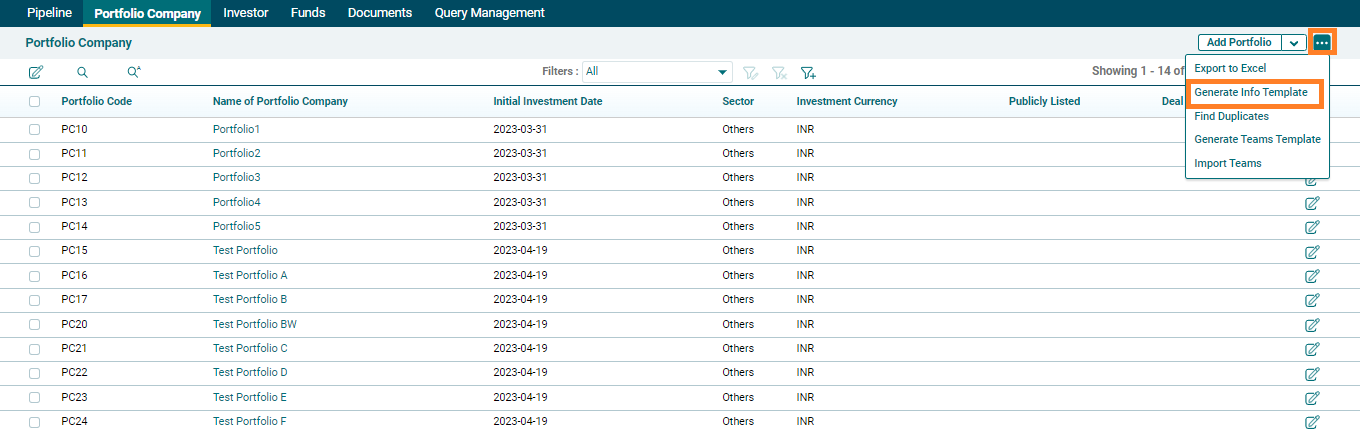
Task: Open the Test Portfolio BW link
Action: pyautogui.click(x=254, y=324)
